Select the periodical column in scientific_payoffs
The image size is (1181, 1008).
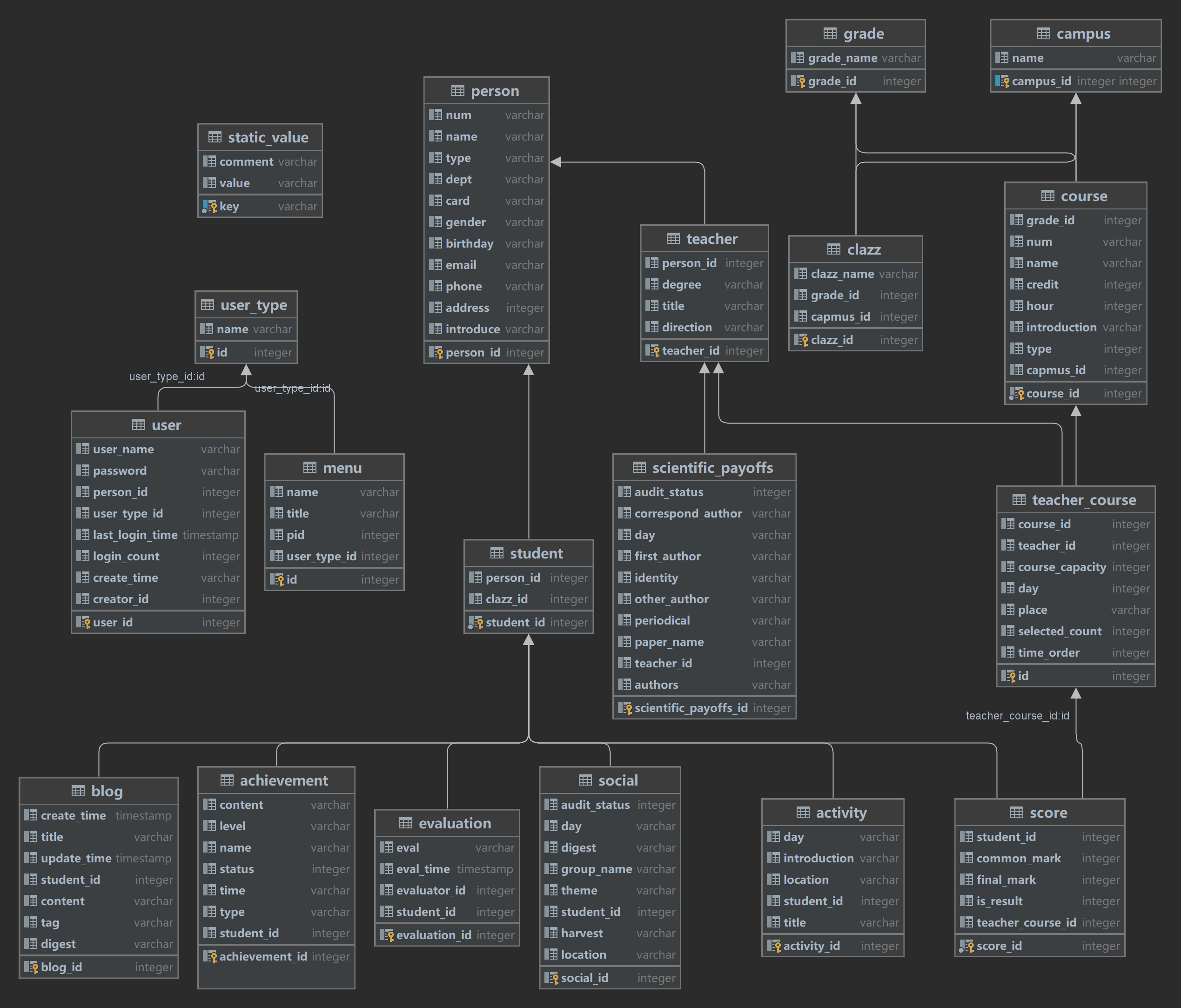point(705,620)
